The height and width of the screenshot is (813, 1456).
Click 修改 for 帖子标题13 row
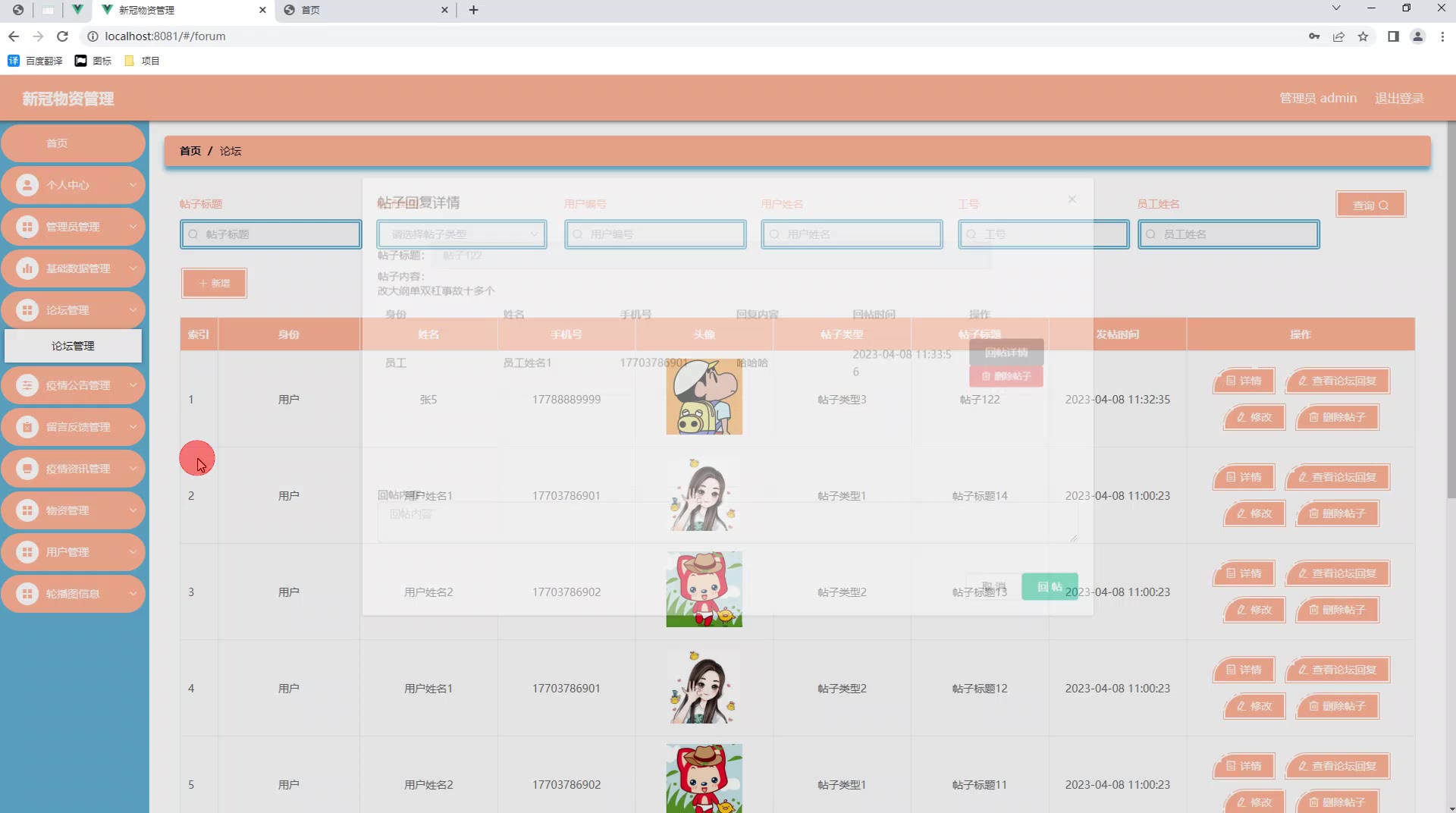[x=1254, y=610]
